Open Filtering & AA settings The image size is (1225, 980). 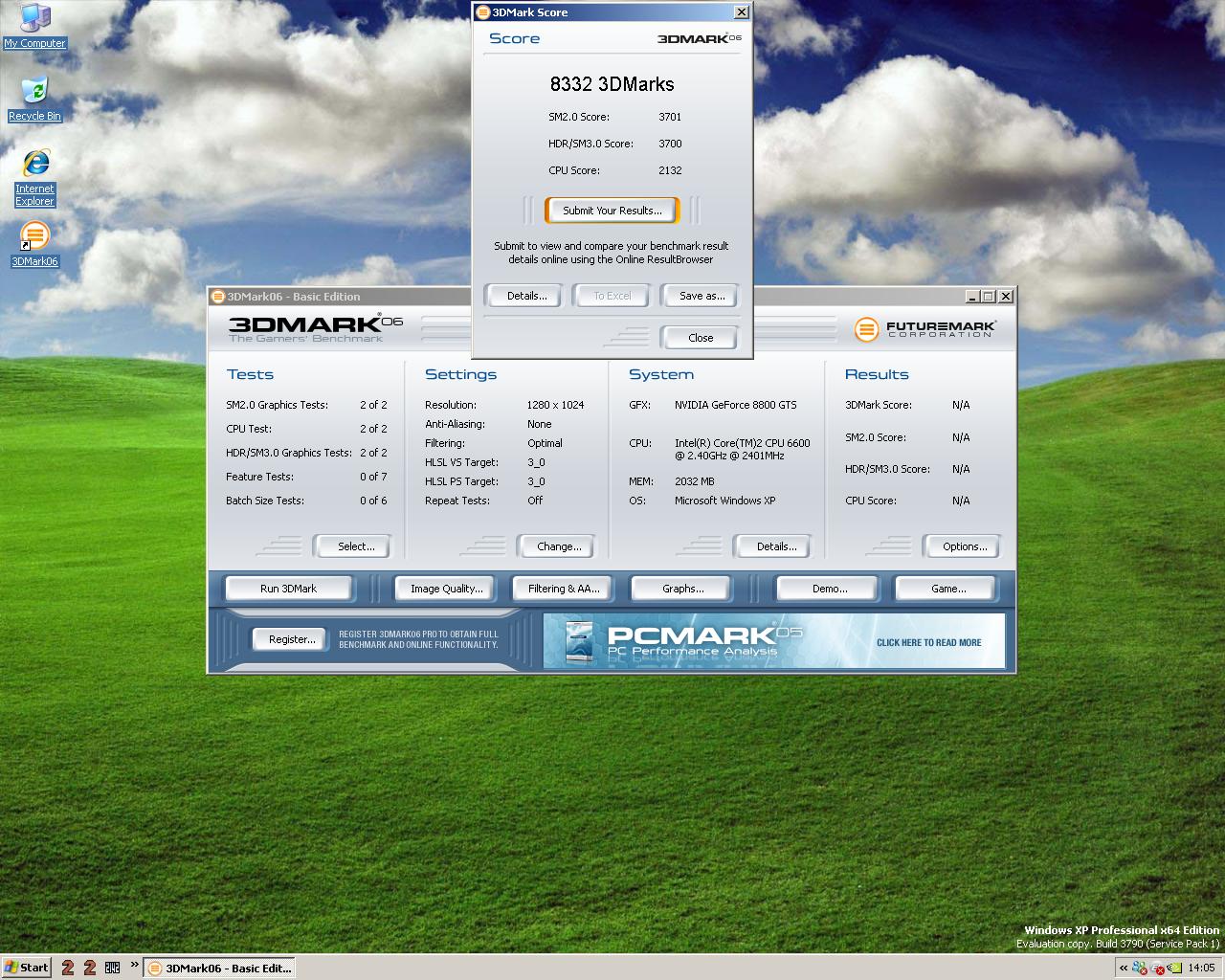coord(564,589)
